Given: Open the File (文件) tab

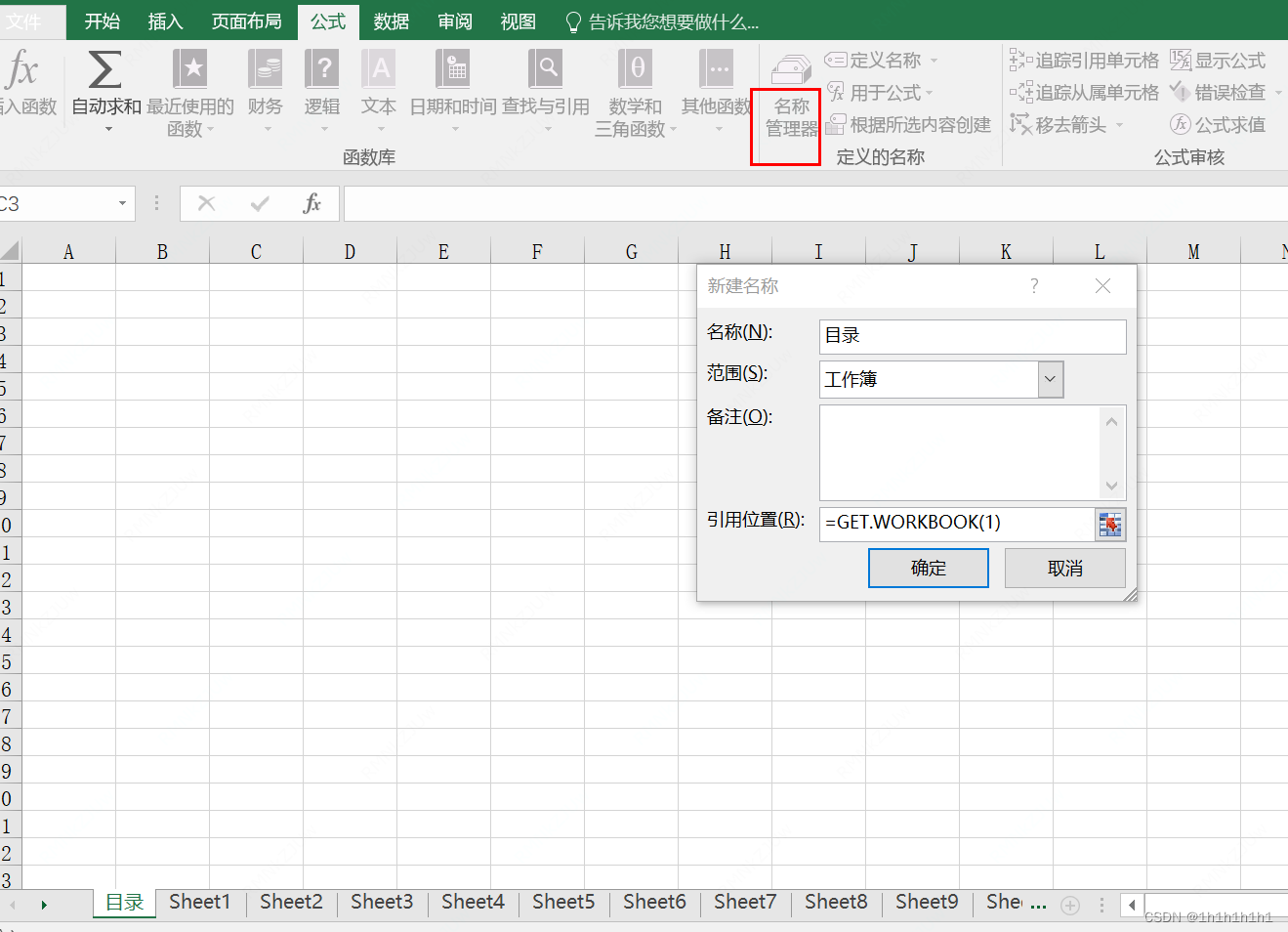Looking at the screenshot, I should [24, 21].
